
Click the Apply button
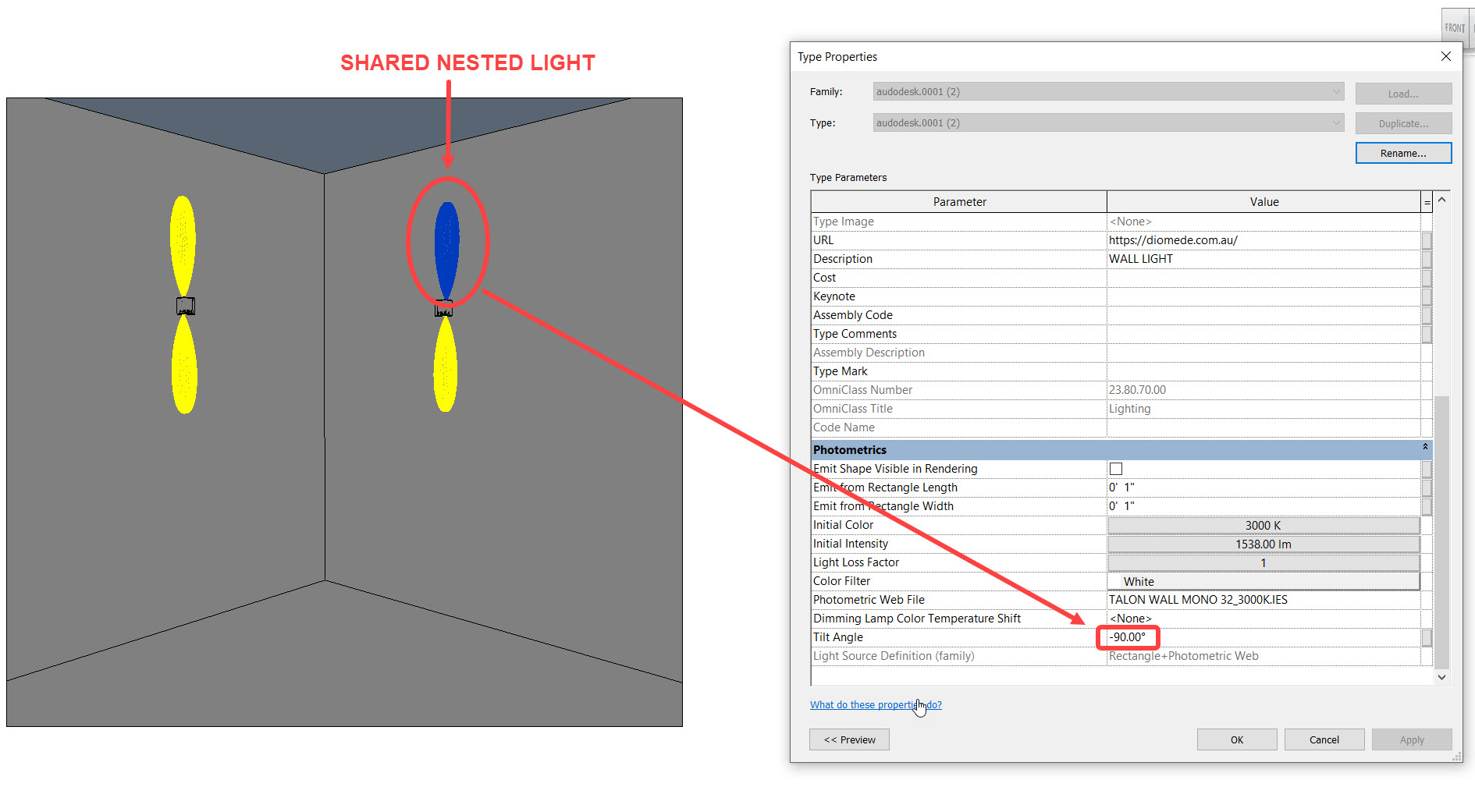[x=1411, y=739]
